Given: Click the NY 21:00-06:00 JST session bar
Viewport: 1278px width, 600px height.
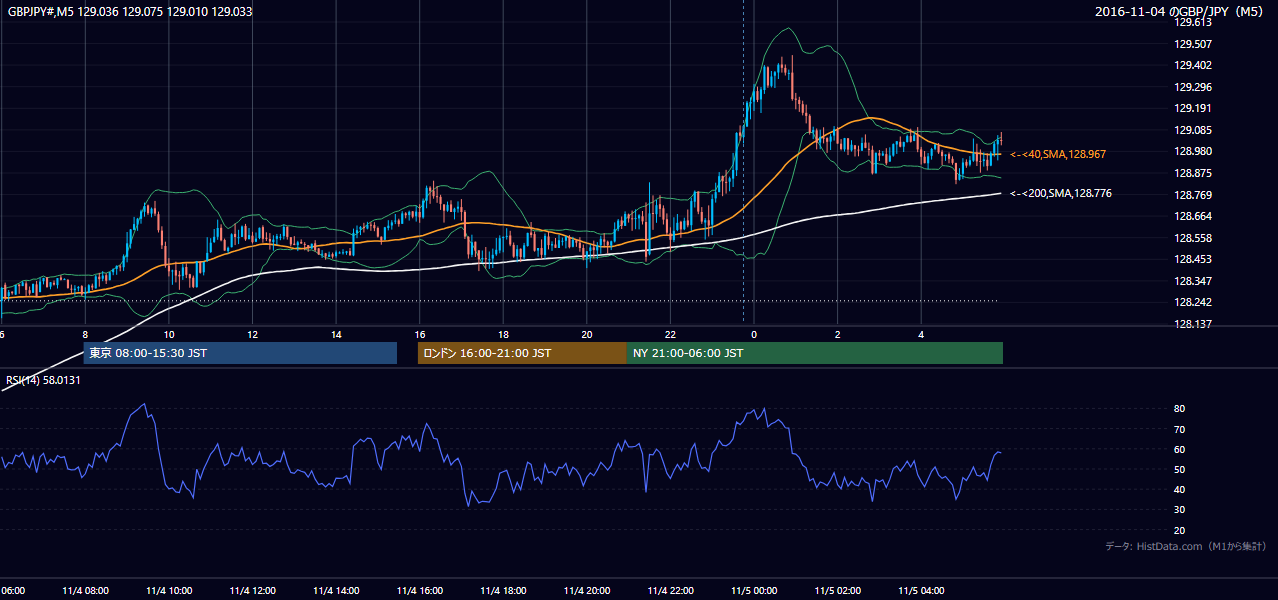Looking at the screenshot, I should [x=815, y=353].
